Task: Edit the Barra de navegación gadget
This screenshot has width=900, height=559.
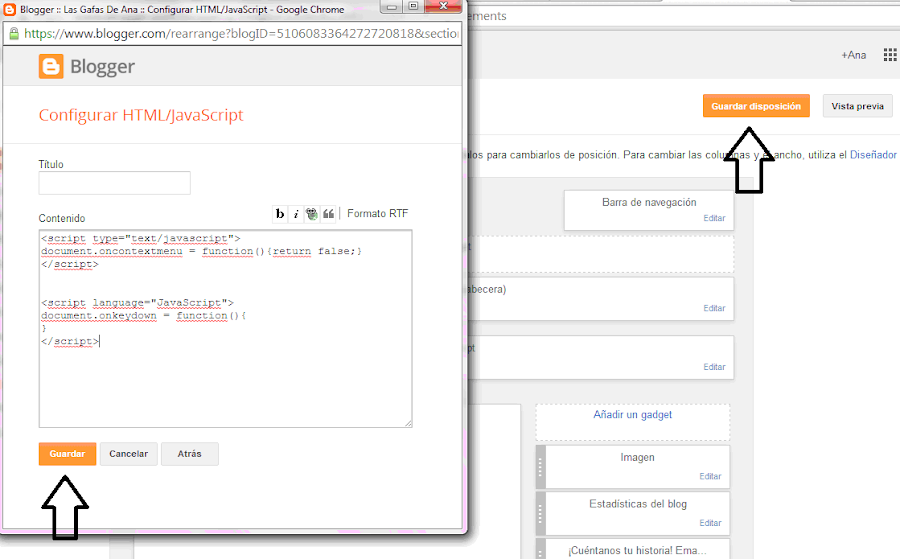Action: [714, 218]
